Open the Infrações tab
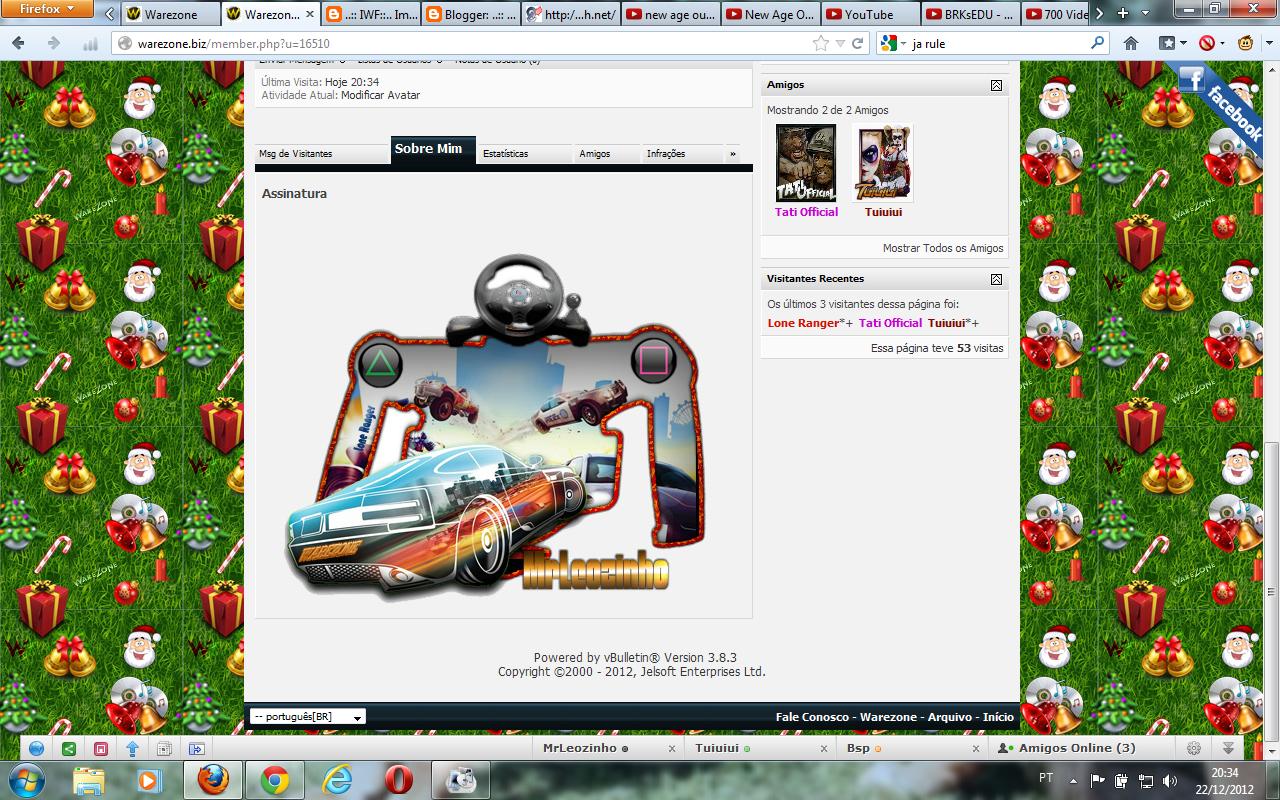Image resolution: width=1280 pixels, height=800 pixels. 682,154
